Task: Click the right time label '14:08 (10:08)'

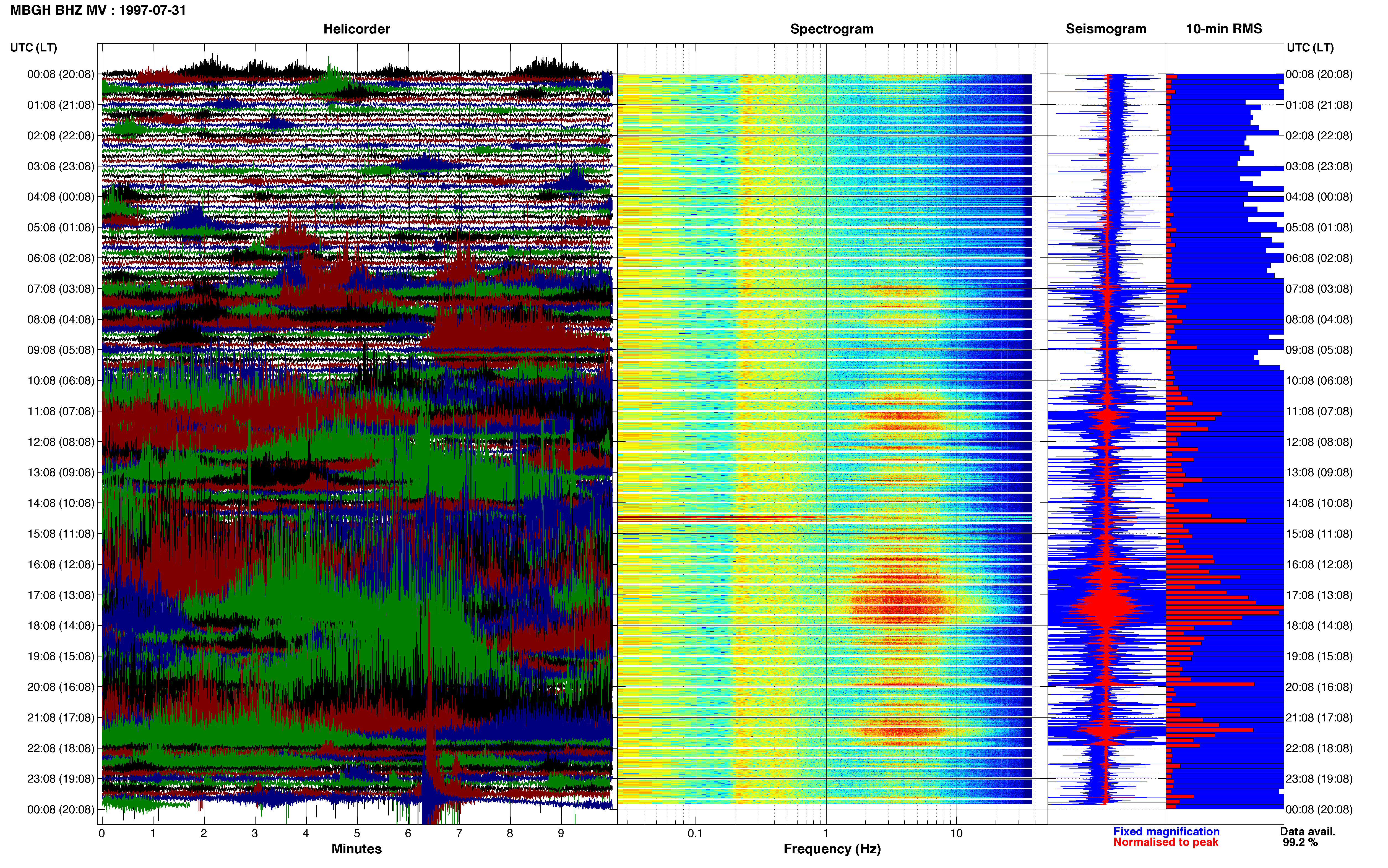Action: pos(1319,503)
